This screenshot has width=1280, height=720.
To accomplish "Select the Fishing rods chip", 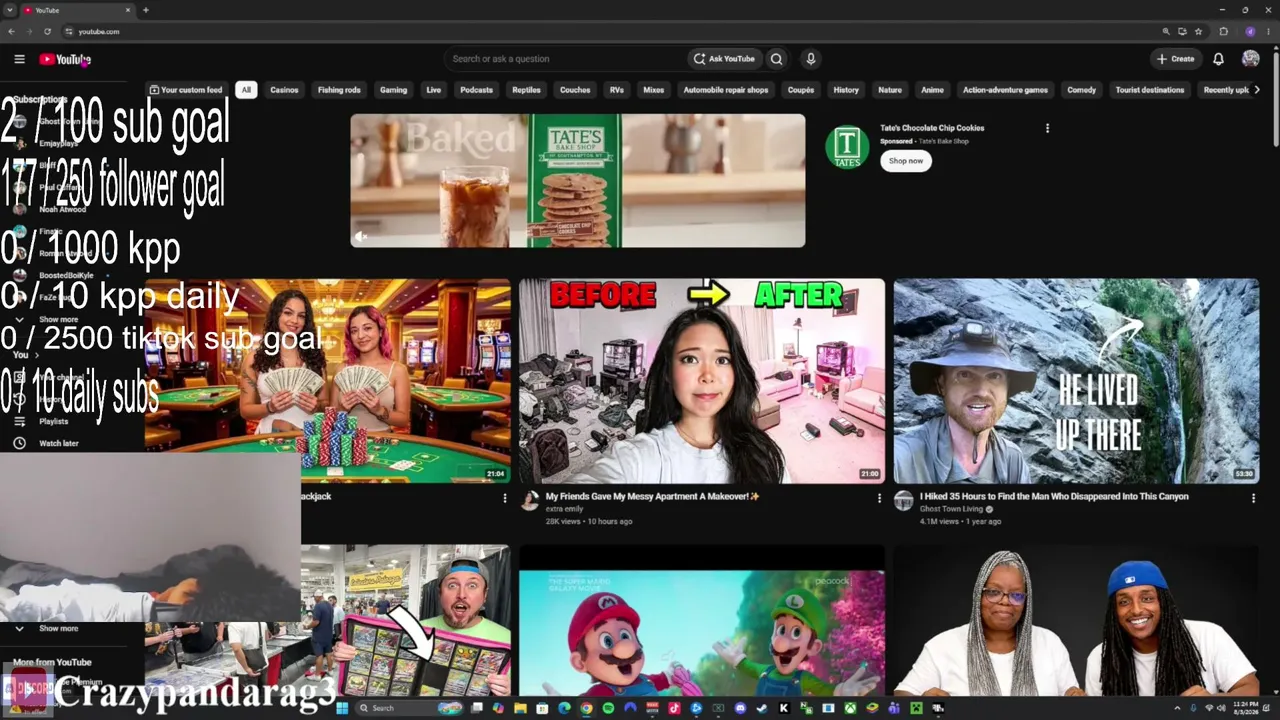I will coord(339,90).
